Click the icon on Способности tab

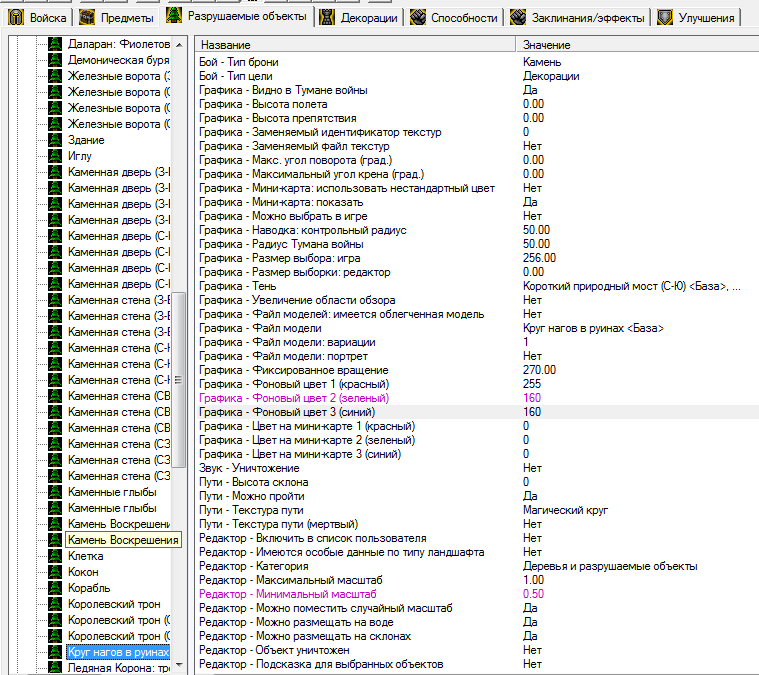point(418,18)
